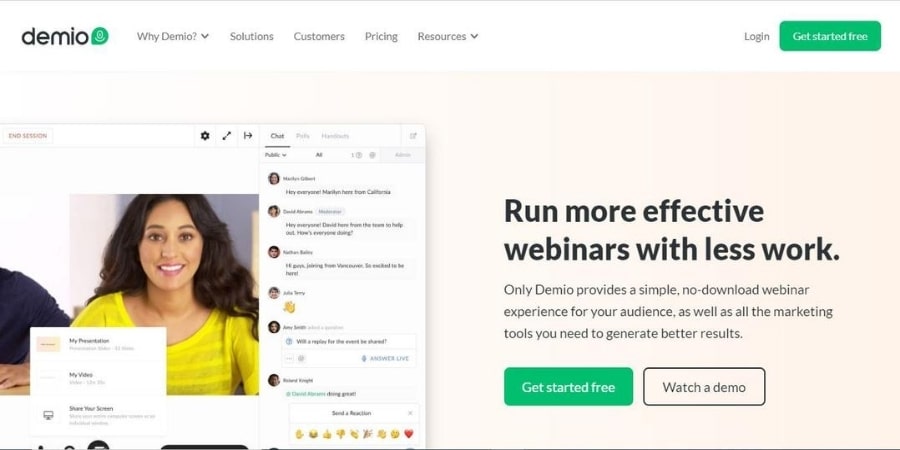Click the Watch a demo button
Viewport: 900px width, 450px height.
pyautogui.click(x=704, y=387)
